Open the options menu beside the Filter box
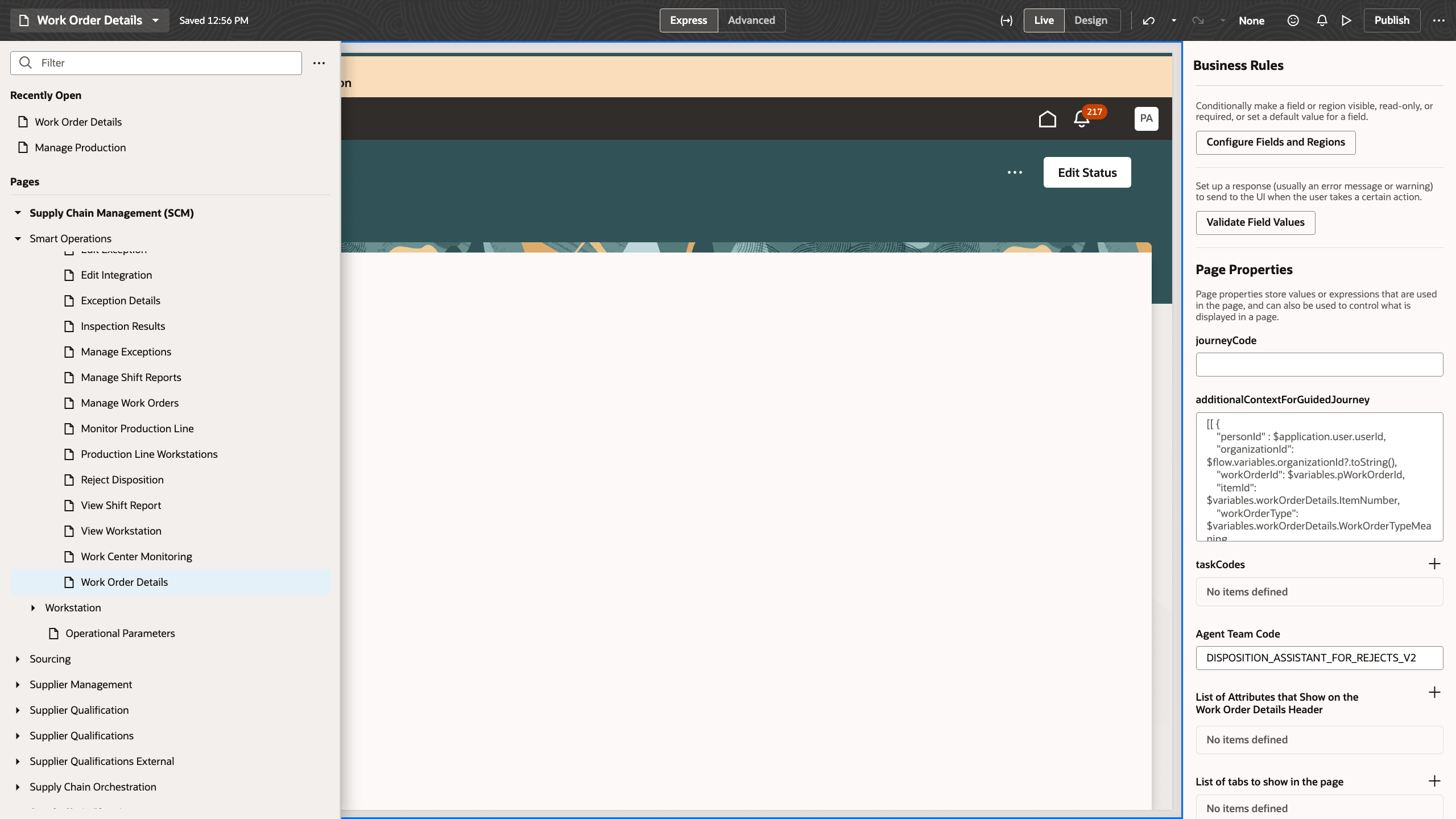 [x=318, y=63]
